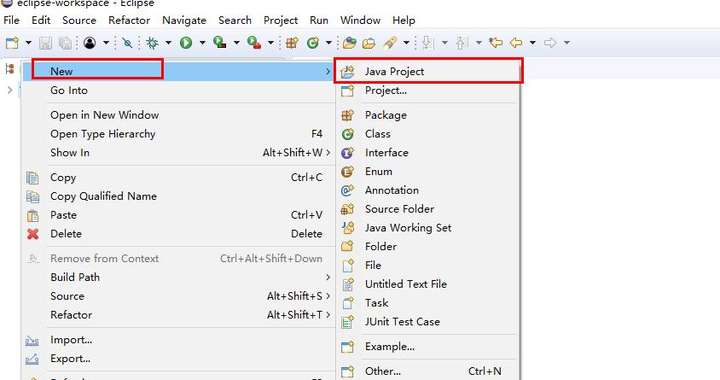Choose Open Type Hierarchy

click(178, 134)
